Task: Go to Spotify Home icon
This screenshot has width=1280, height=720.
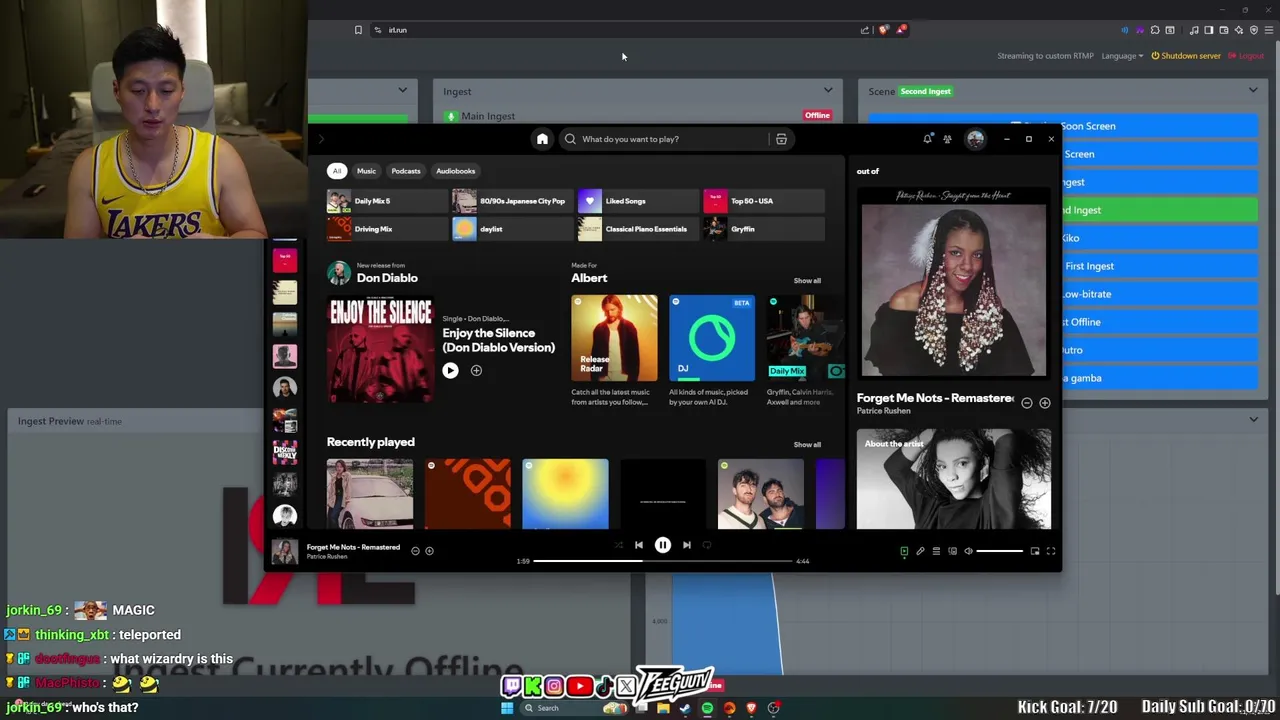Action: coord(542,139)
